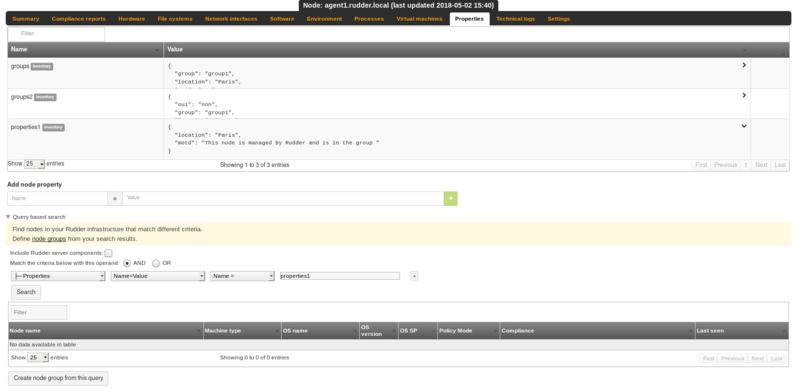This screenshot has height=392, width=800.
Task: Click the new property Name field
Action: pos(57,199)
